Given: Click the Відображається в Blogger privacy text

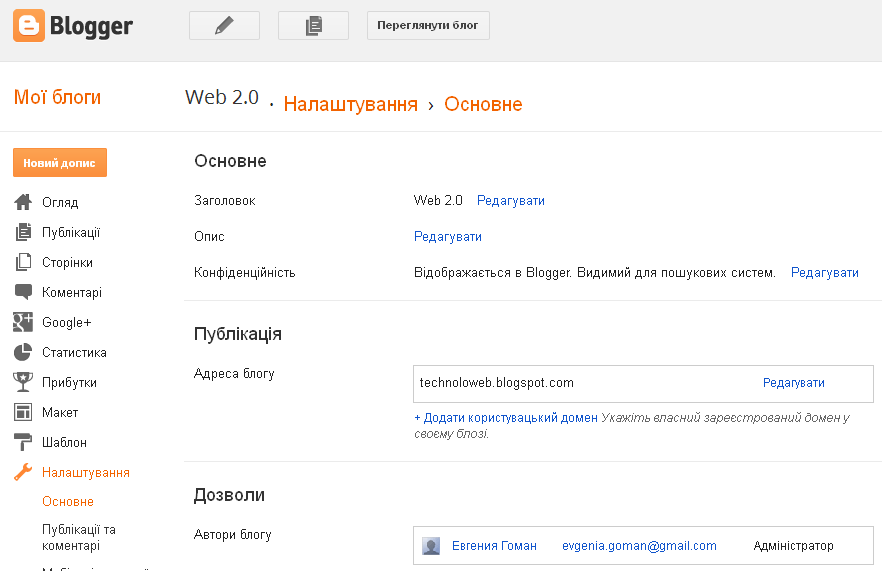Looking at the screenshot, I should 595,273.
